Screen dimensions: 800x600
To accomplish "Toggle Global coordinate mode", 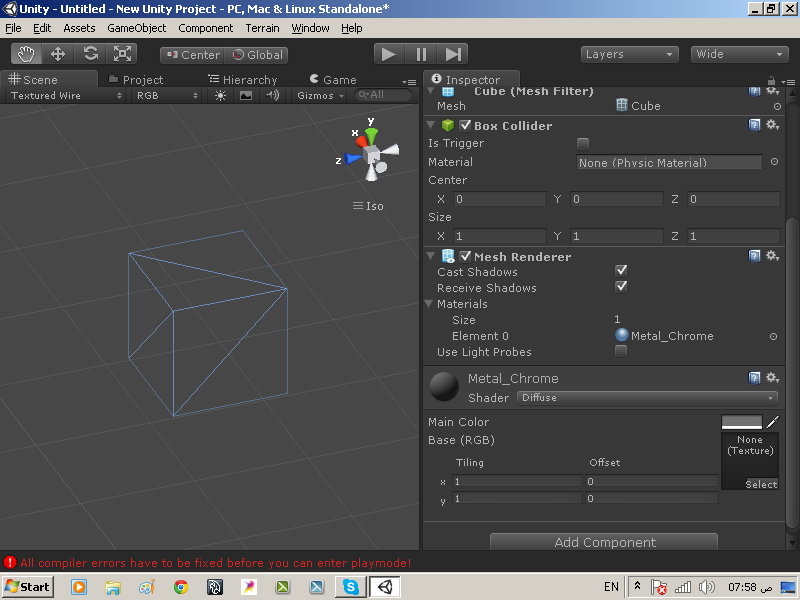I will [x=257, y=55].
